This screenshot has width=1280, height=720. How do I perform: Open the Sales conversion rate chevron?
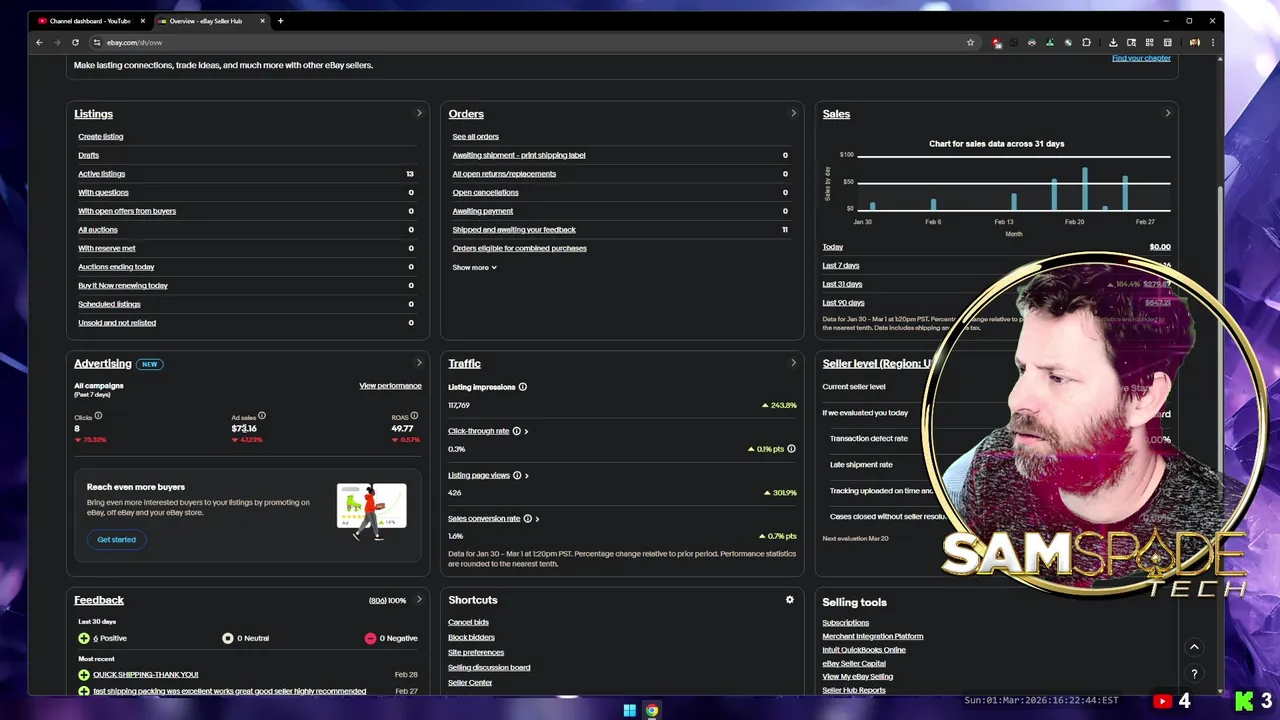coord(537,519)
